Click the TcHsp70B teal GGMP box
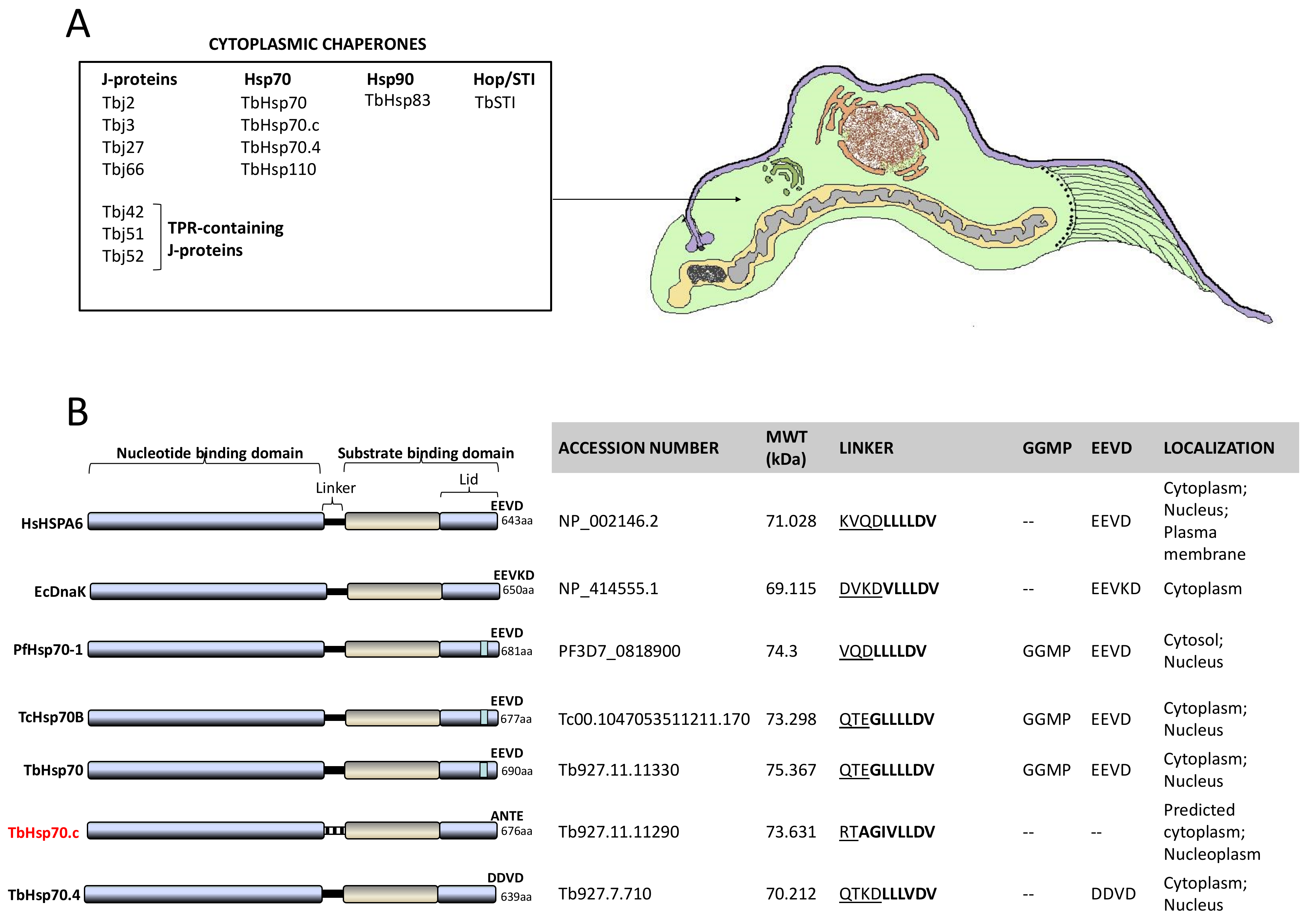 click(x=484, y=718)
